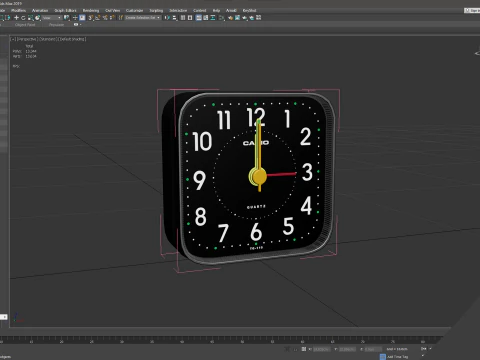Switch to the Populate ribbon tab
480x360 pixels.
(56, 25)
